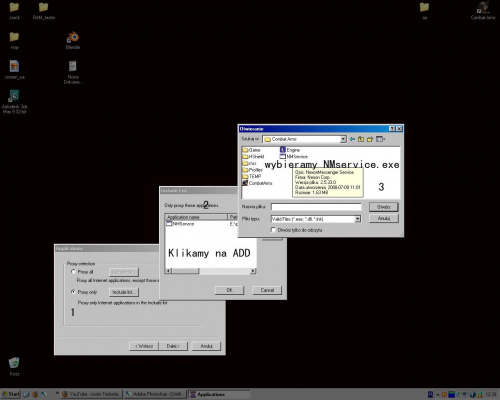Click the back arrow in file dialog

tap(352, 139)
